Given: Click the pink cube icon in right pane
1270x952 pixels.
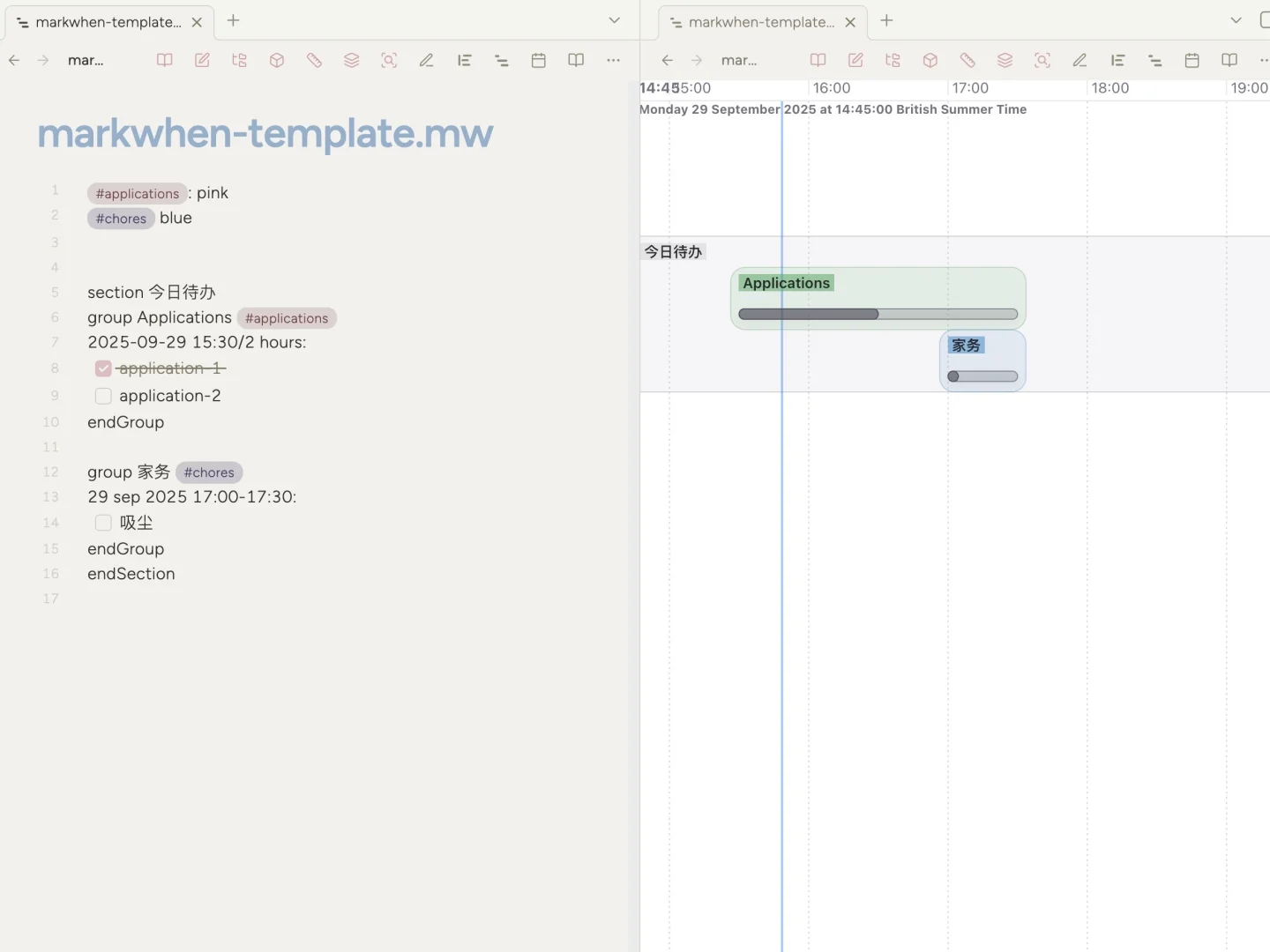Looking at the screenshot, I should (x=930, y=60).
